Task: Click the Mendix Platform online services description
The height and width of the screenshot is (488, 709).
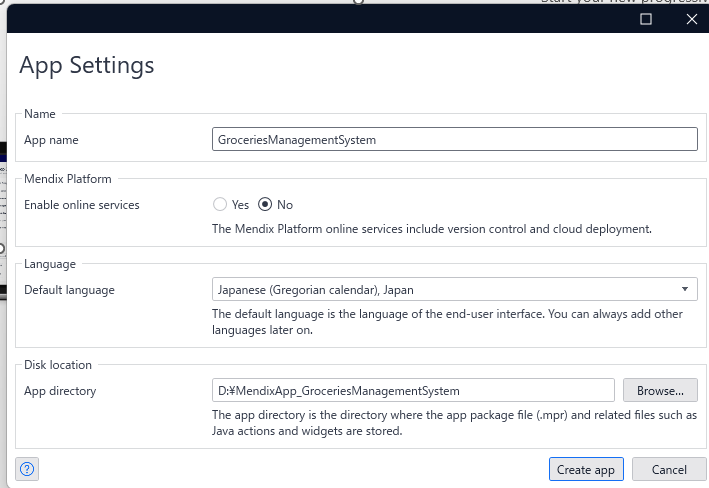Action: [x=432, y=229]
